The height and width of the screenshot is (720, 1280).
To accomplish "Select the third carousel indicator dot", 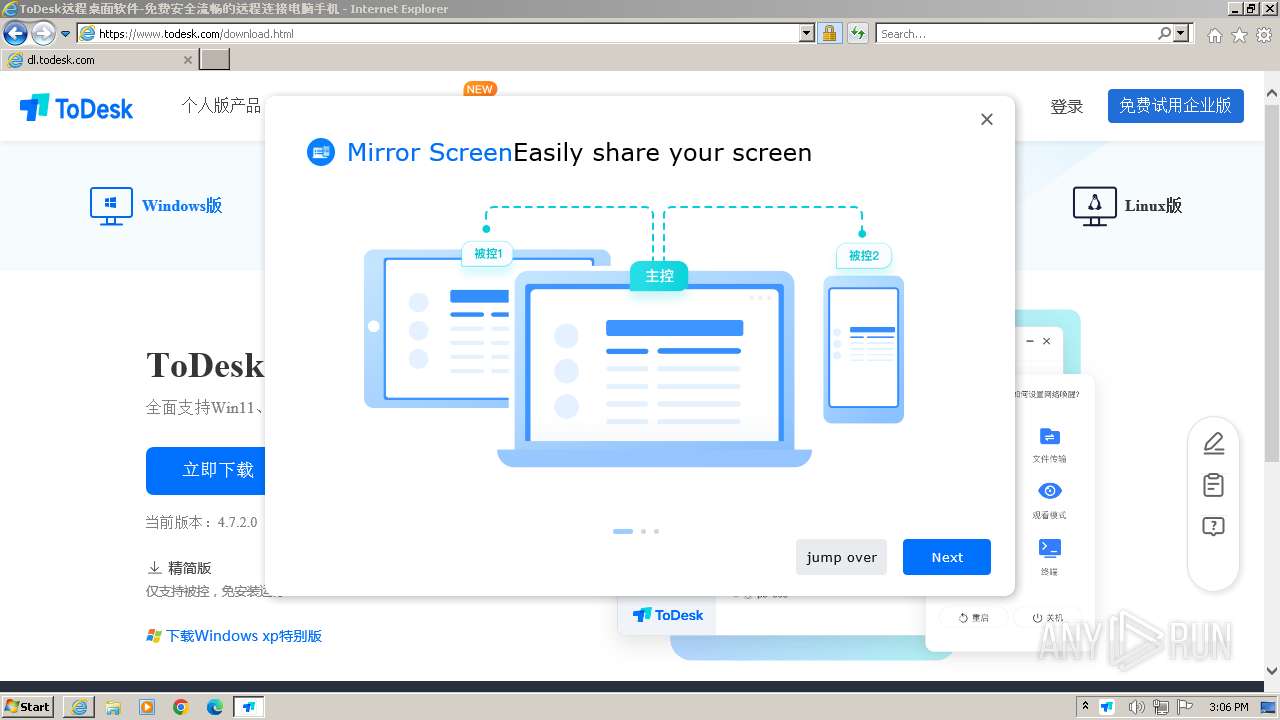I will (656, 531).
